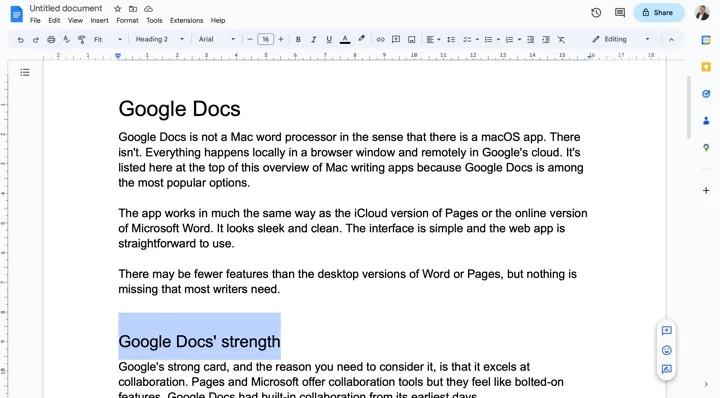The image size is (720, 398).
Task: Get add-ons with plus icon
Action: pyautogui.click(x=706, y=191)
